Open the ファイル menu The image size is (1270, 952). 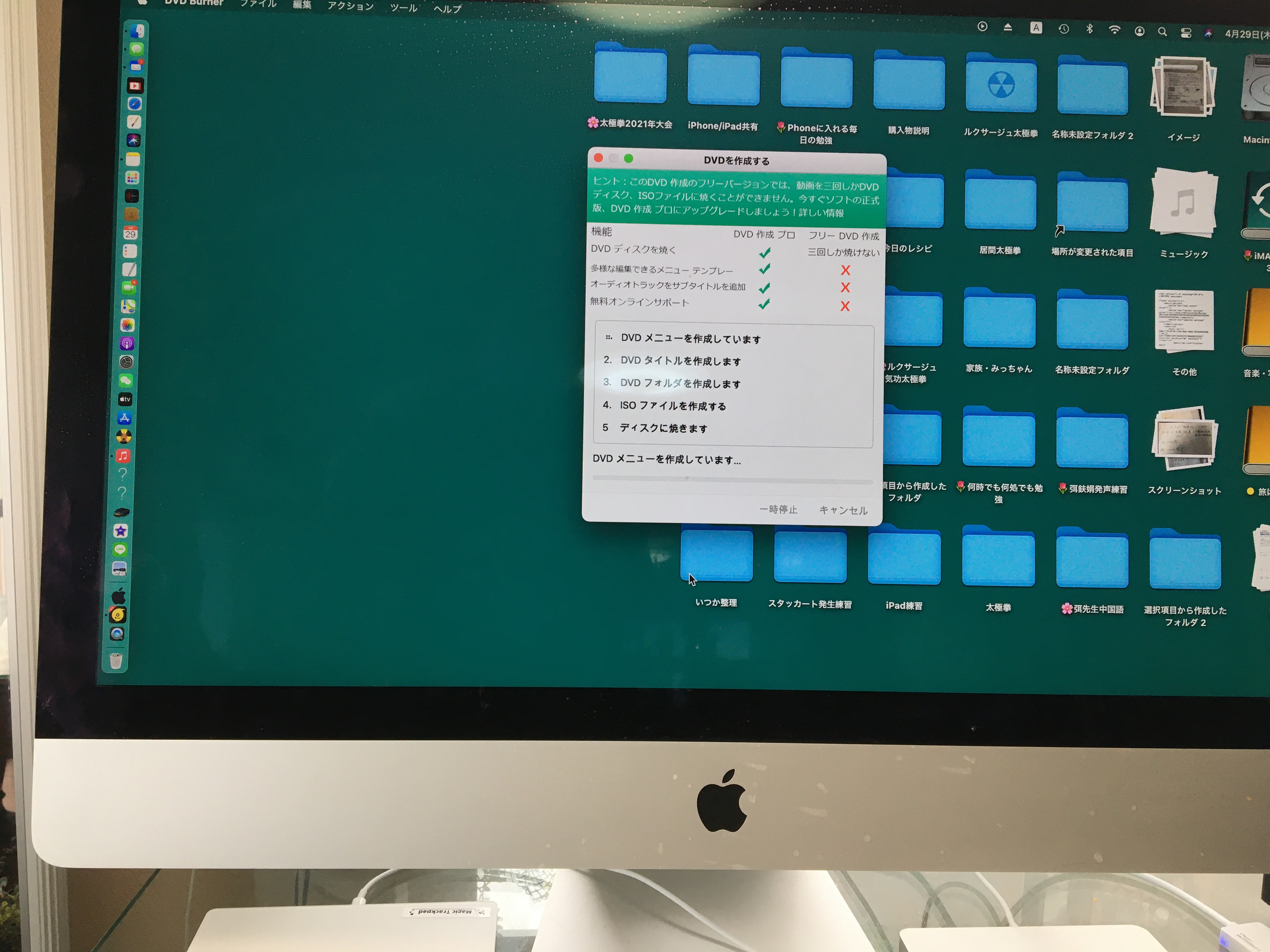(258, 3)
